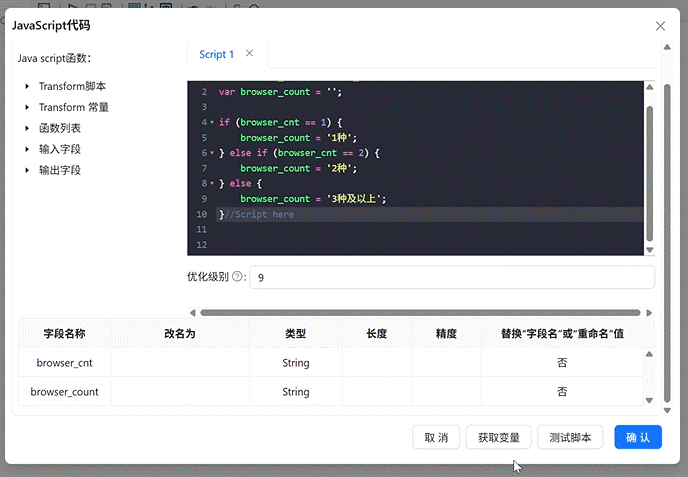Image resolution: width=688 pixels, height=477 pixels.
Task: Click the dialog vertical scrollbar thumb
Action: click(667, 244)
